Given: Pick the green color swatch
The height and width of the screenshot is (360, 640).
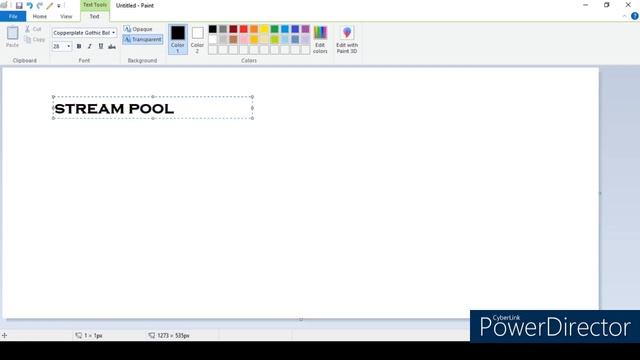Looking at the screenshot, I should 275,29.
